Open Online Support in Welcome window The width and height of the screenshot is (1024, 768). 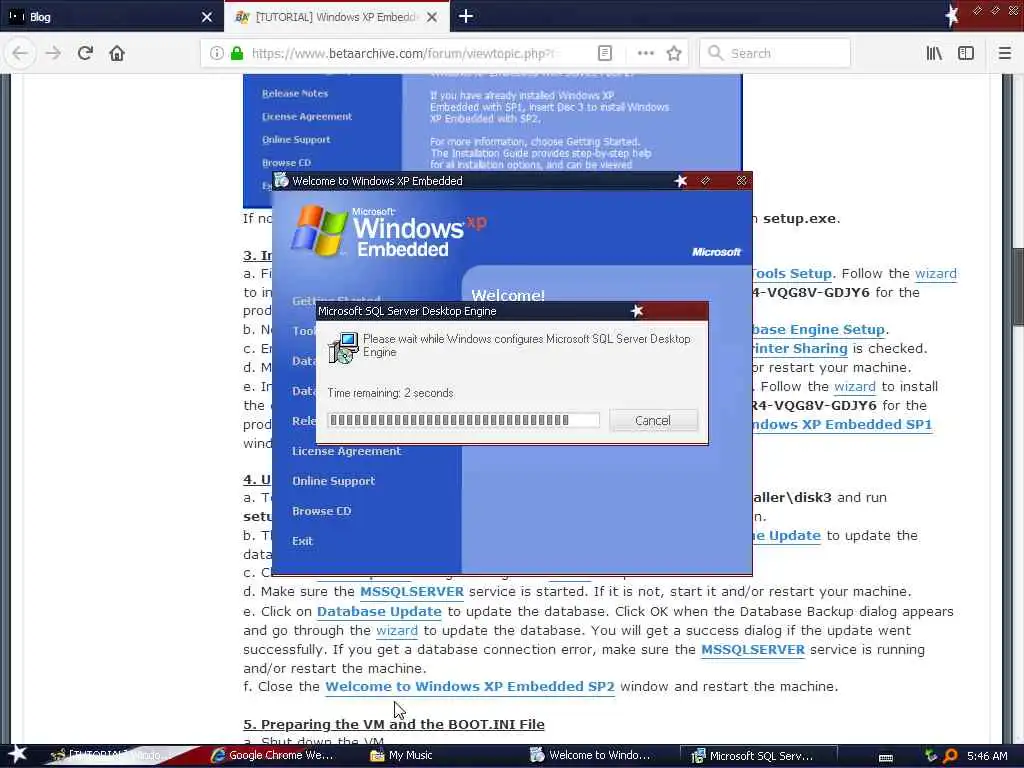(333, 481)
